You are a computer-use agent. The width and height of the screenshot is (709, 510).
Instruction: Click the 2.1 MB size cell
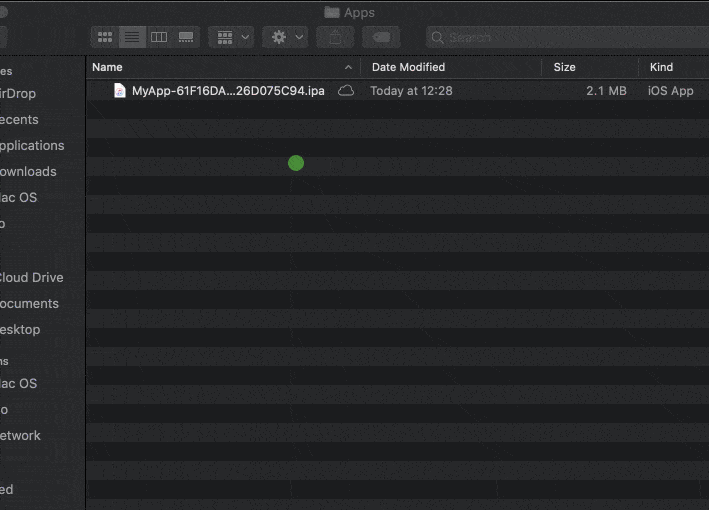click(x=606, y=91)
